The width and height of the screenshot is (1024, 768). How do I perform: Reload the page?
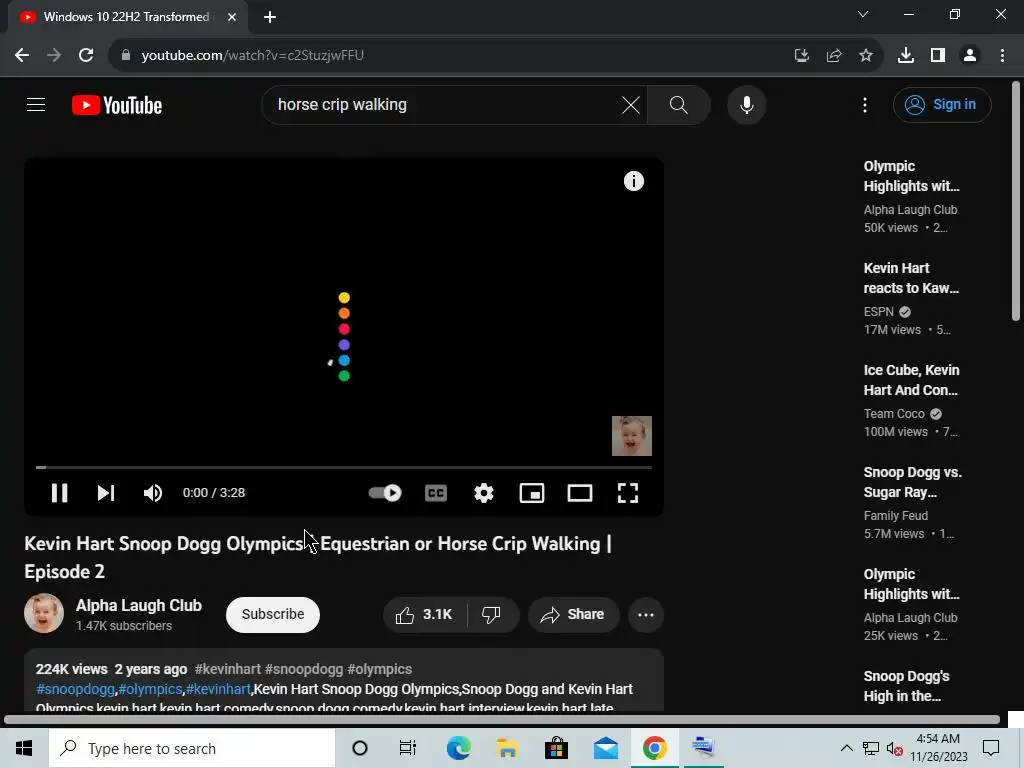click(86, 55)
